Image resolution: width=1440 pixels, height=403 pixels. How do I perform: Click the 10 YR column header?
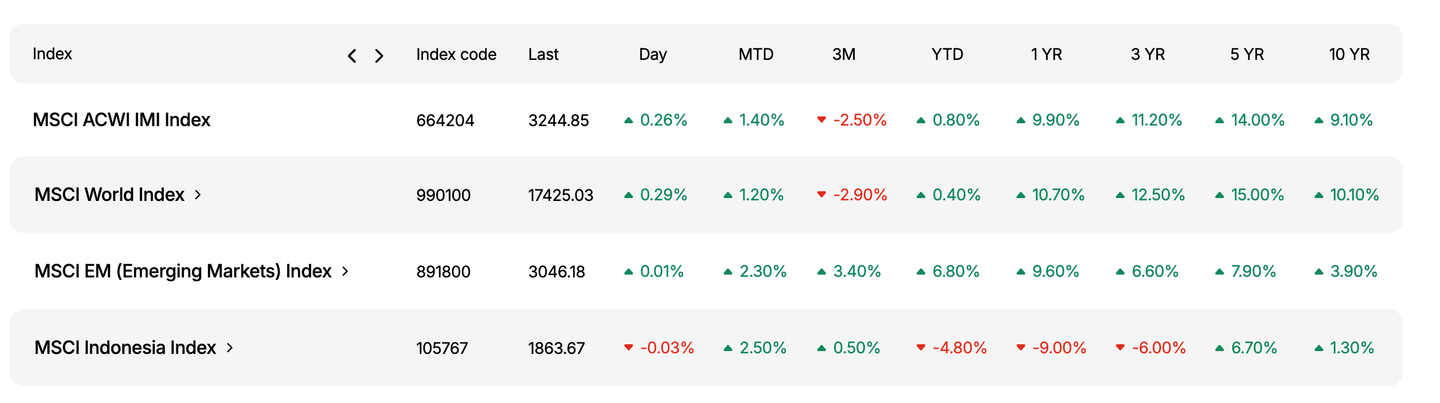click(x=1349, y=55)
